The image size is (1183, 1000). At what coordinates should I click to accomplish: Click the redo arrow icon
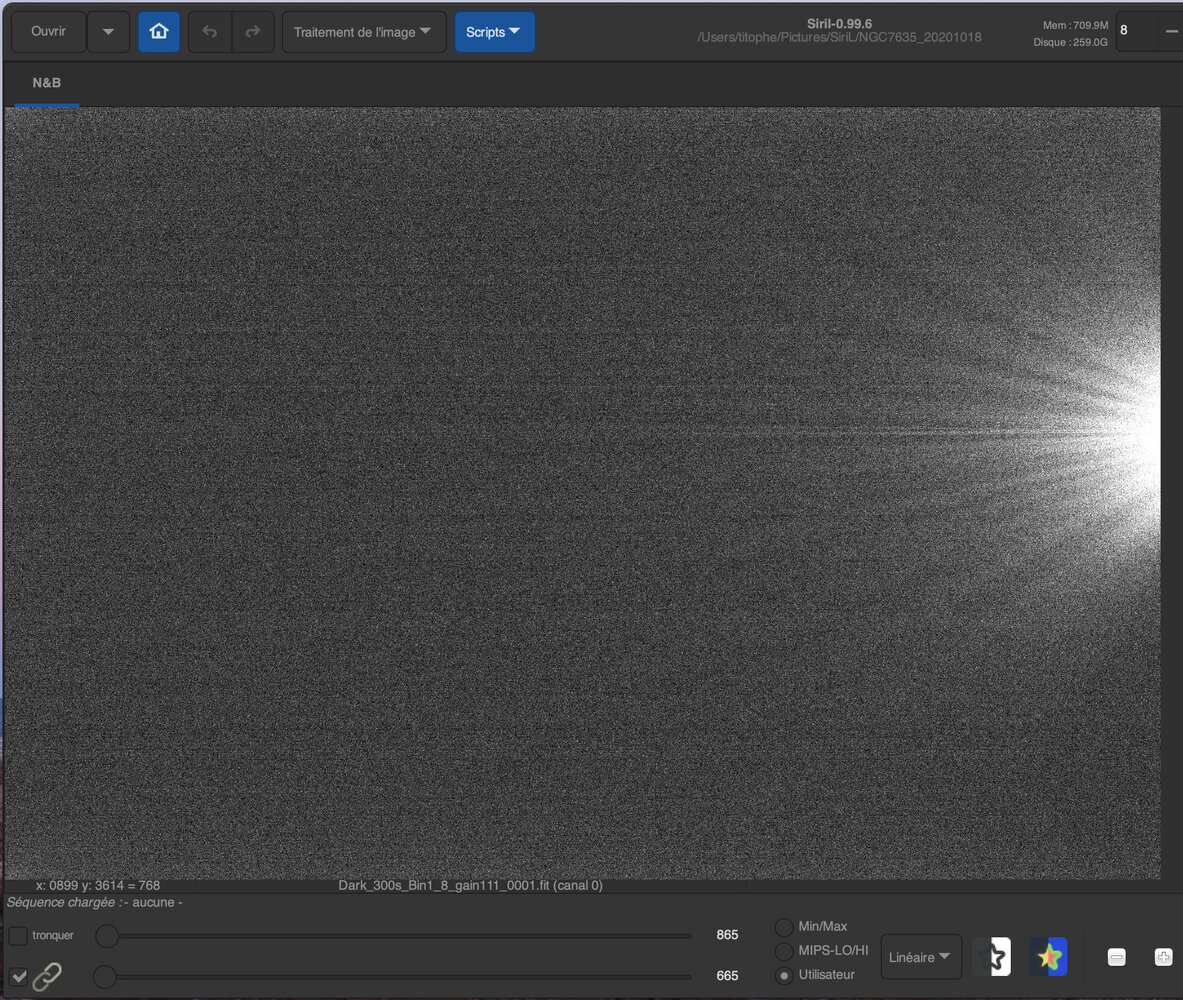coord(253,31)
